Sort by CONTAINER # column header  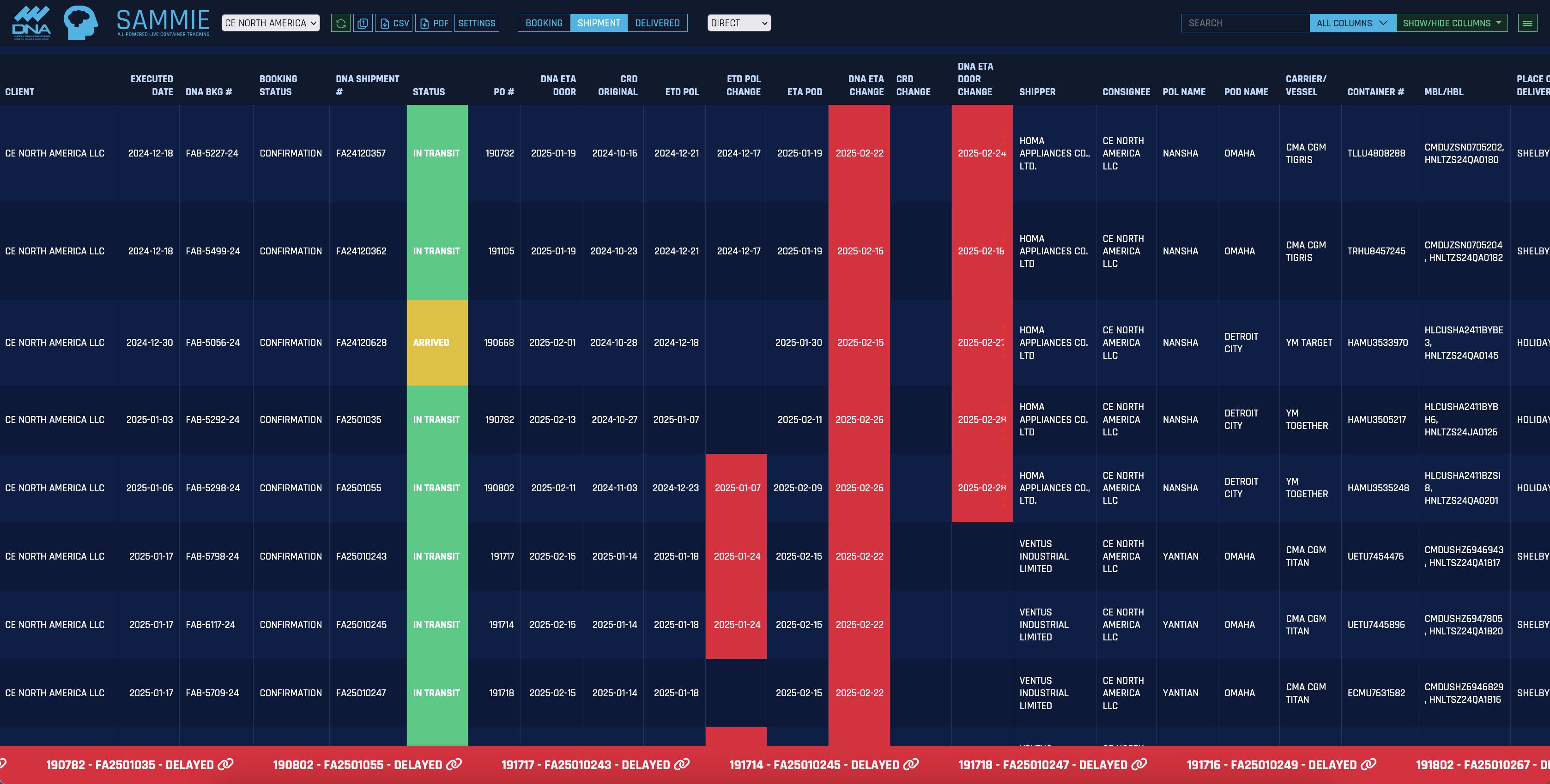click(x=1375, y=91)
